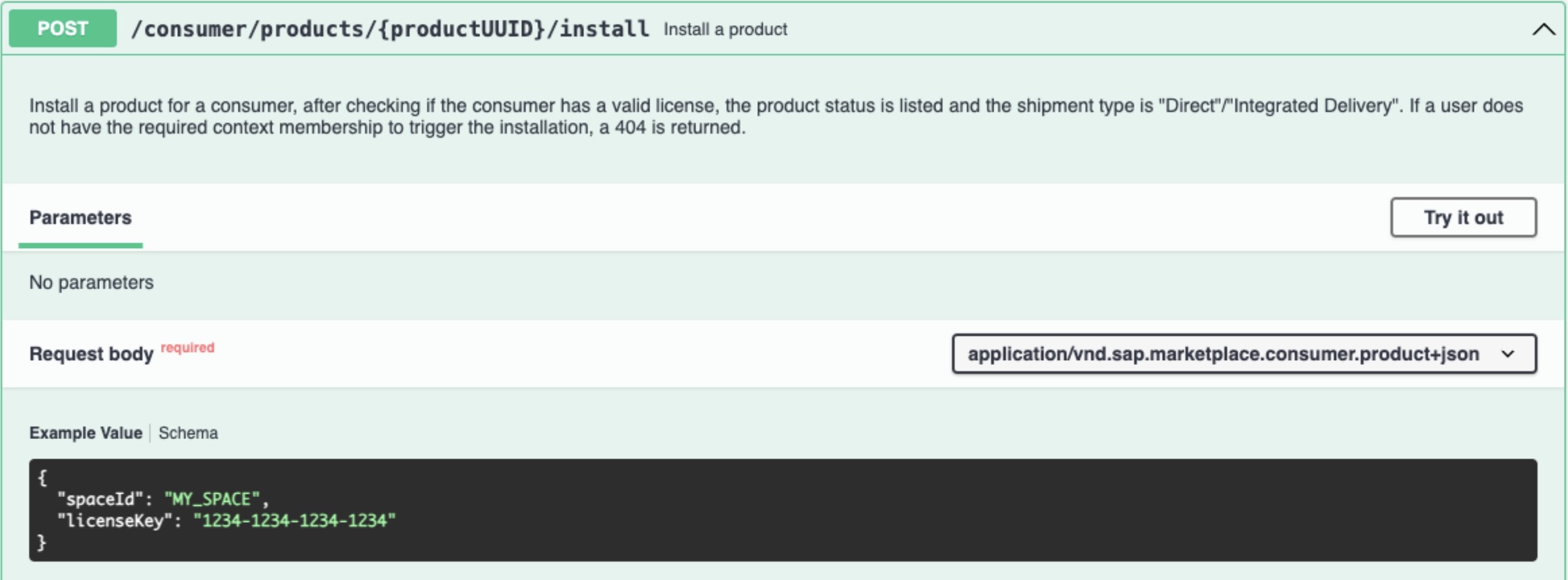Click the /consumer/products/{productUUID}/install path
Viewport: 1568px width, 580px height.
click(x=390, y=29)
